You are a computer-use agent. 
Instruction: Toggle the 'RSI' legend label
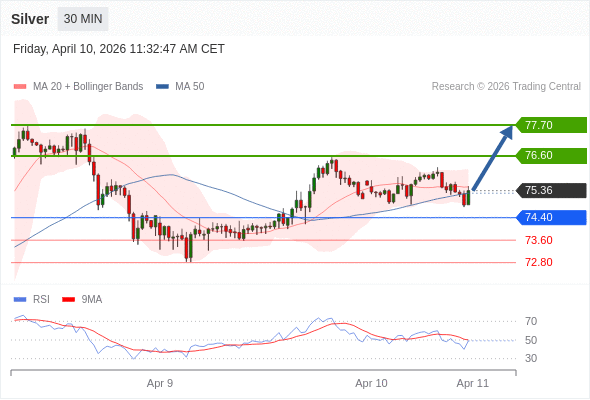pyautogui.click(x=41, y=300)
